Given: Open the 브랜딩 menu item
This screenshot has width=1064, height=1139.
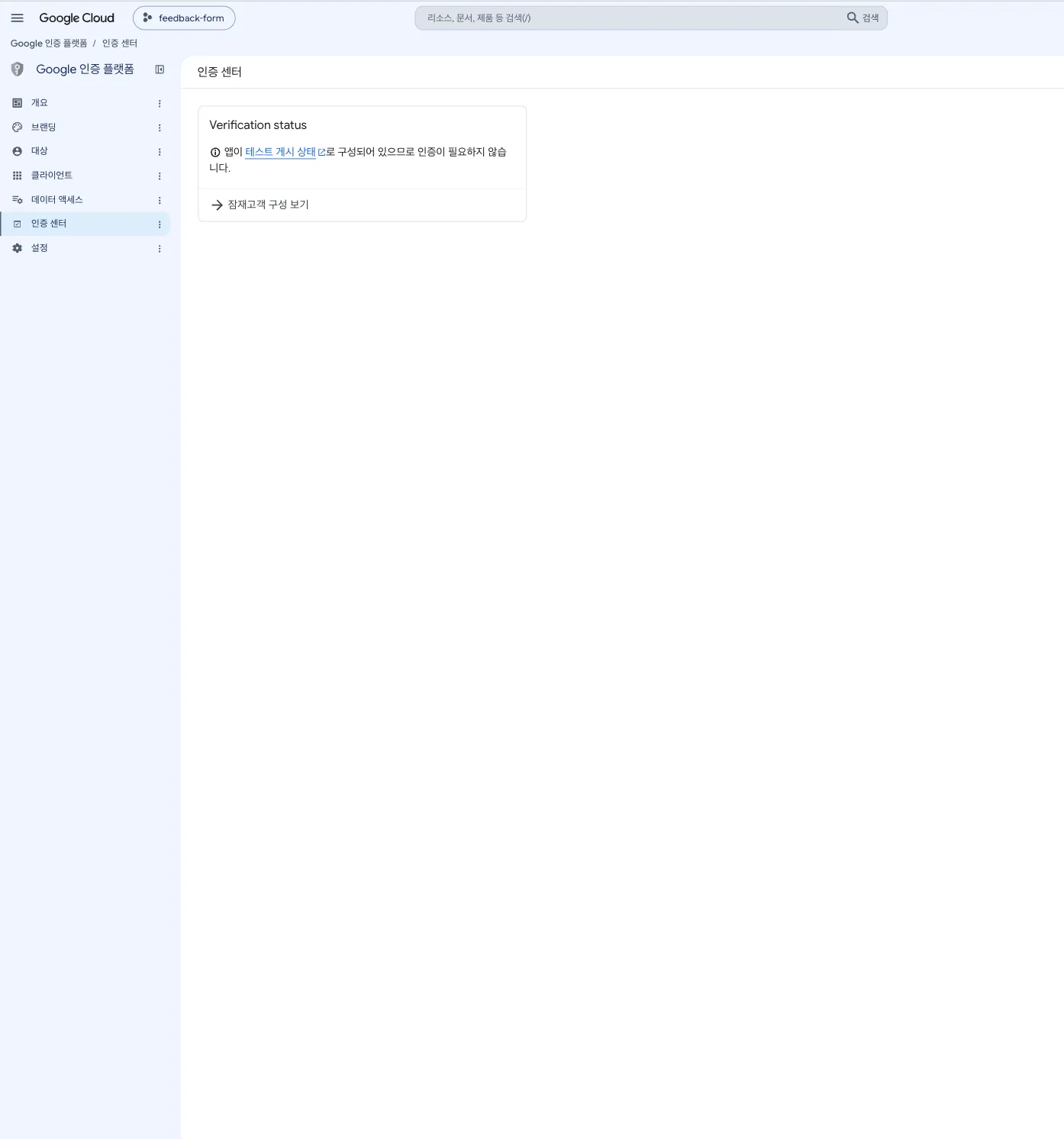Looking at the screenshot, I should pyautogui.click(x=85, y=127).
